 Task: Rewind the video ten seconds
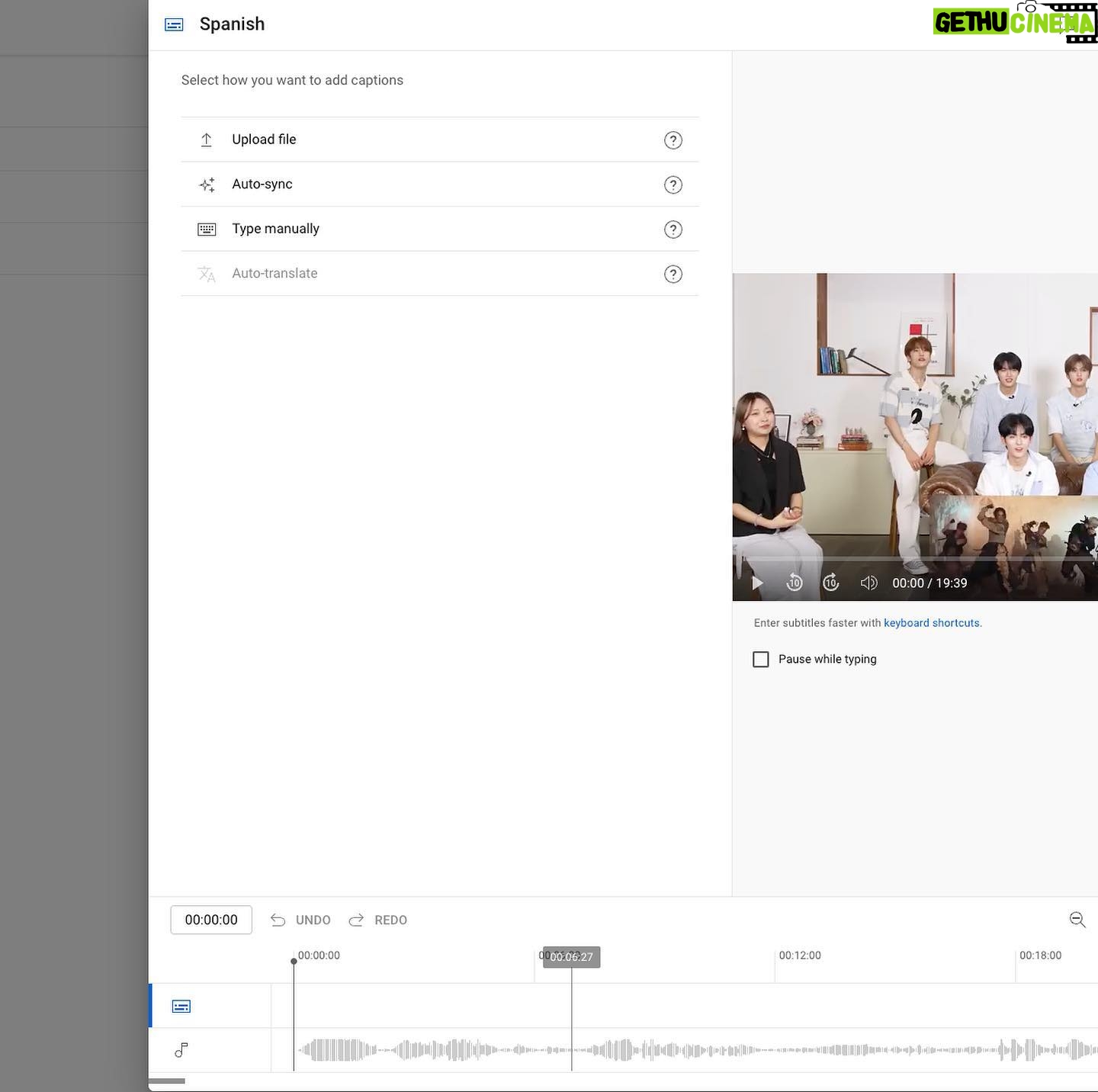click(795, 583)
